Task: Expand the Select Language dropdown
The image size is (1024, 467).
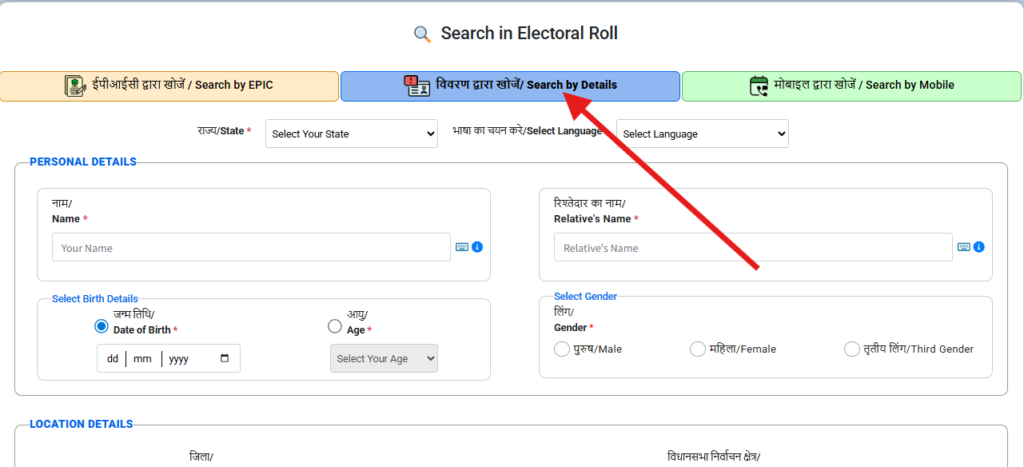Action: (702, 134)
